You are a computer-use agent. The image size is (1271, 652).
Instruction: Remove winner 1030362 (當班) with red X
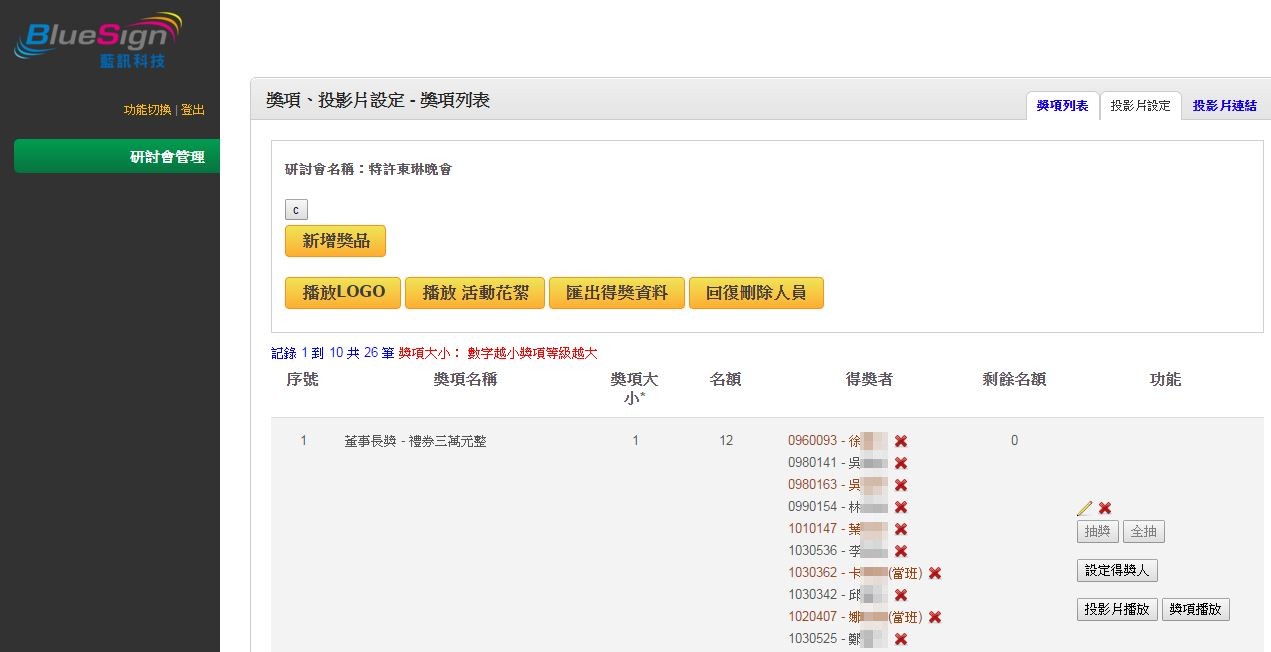[935, 573]
